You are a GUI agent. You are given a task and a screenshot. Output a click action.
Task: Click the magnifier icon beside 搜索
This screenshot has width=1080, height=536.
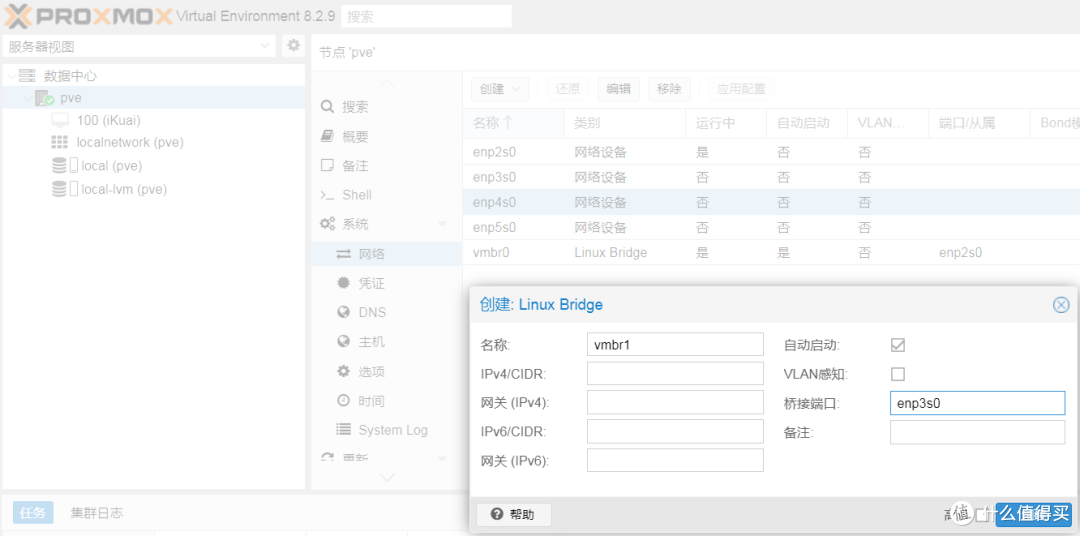click(327, 107)
